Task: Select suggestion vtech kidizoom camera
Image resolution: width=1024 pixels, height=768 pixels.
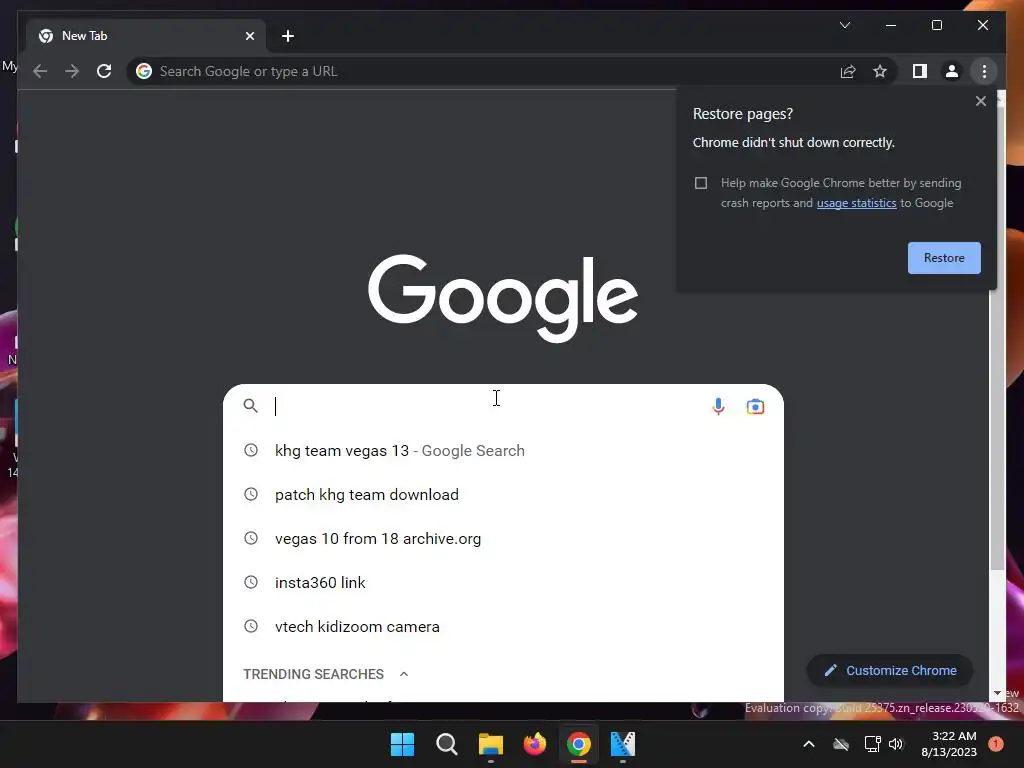Action: click(x=503, y=626)
